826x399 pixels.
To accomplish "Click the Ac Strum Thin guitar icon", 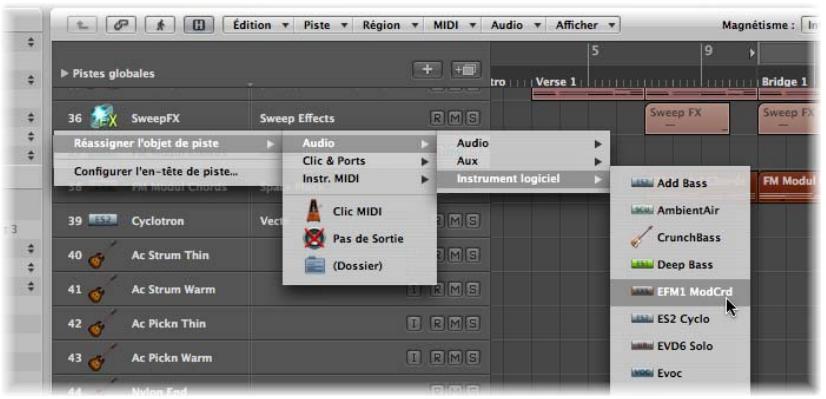I will 103,255.
